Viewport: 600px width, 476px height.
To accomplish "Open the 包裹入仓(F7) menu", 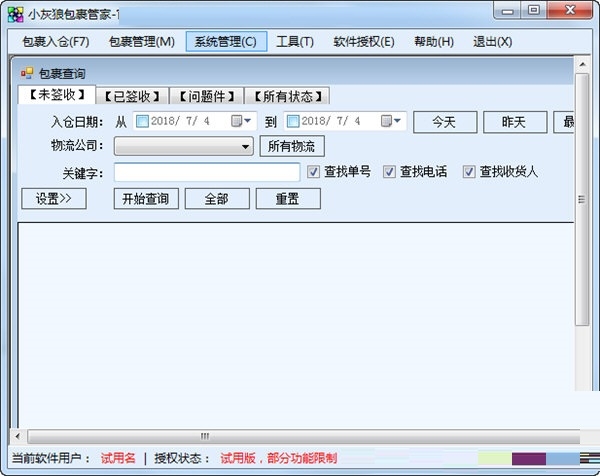I will coord(56,41).
